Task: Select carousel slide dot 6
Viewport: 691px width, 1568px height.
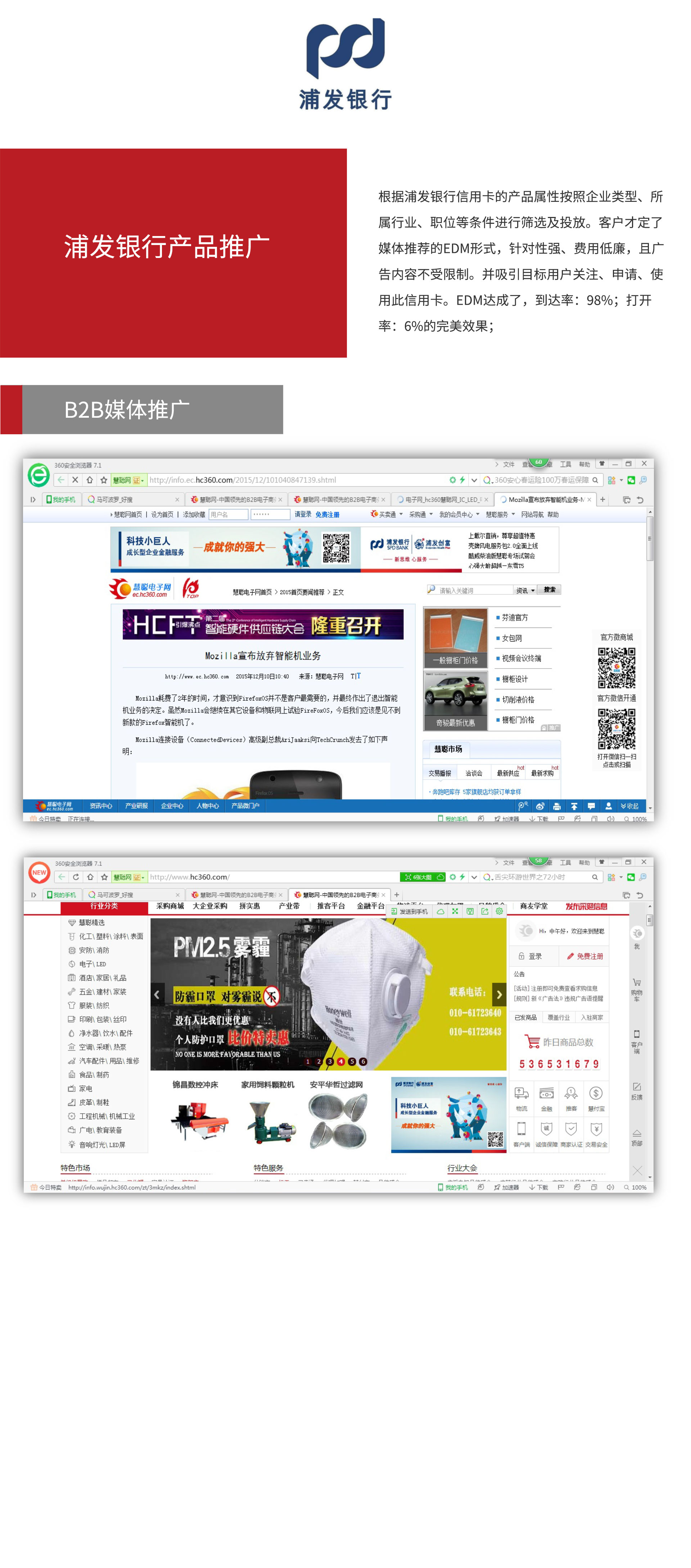Action: tap(363, 1061)
